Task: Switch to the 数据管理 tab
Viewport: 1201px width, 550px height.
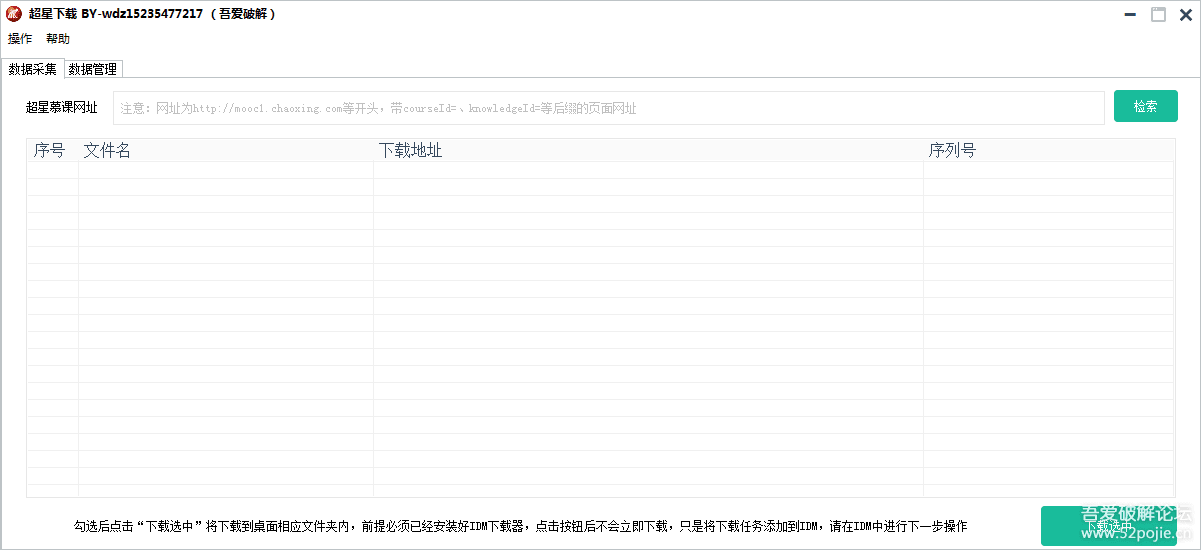Action: tap(93, 69)
